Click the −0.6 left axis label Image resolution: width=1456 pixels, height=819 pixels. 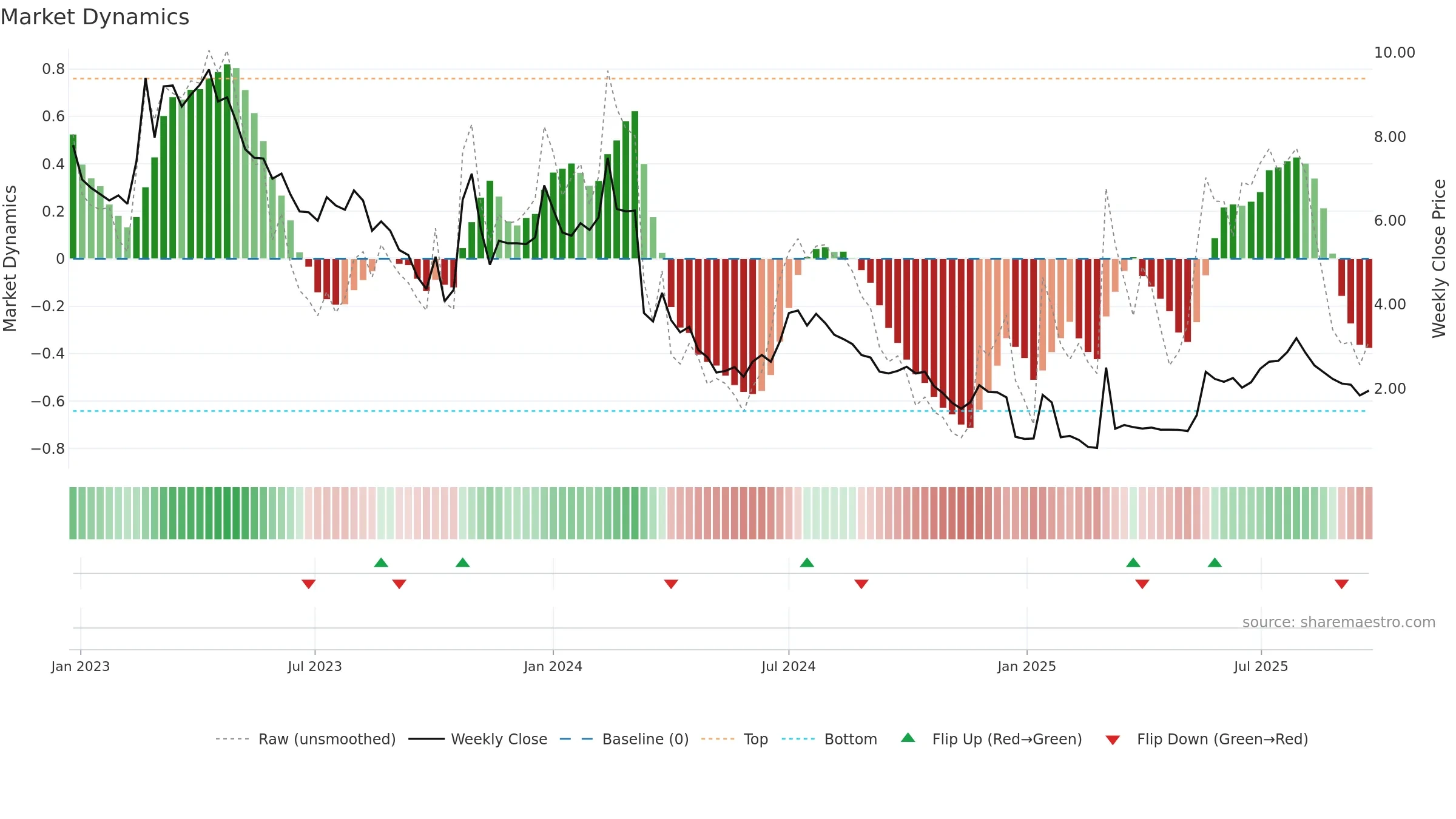[48, 402]
